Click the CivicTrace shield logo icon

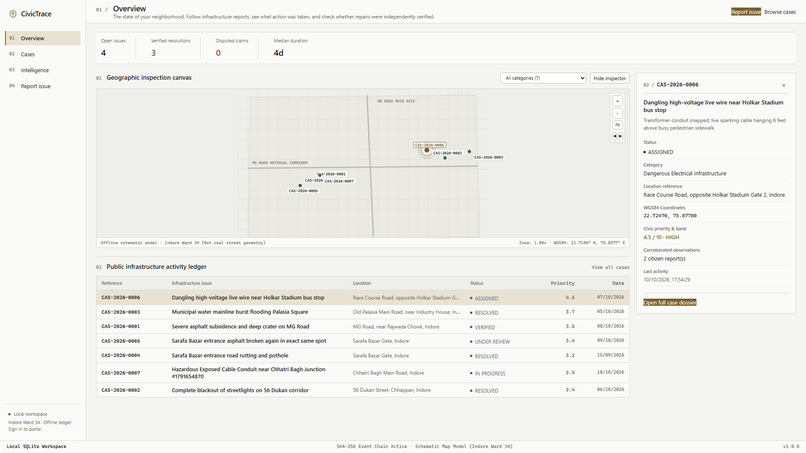[13, 14]
